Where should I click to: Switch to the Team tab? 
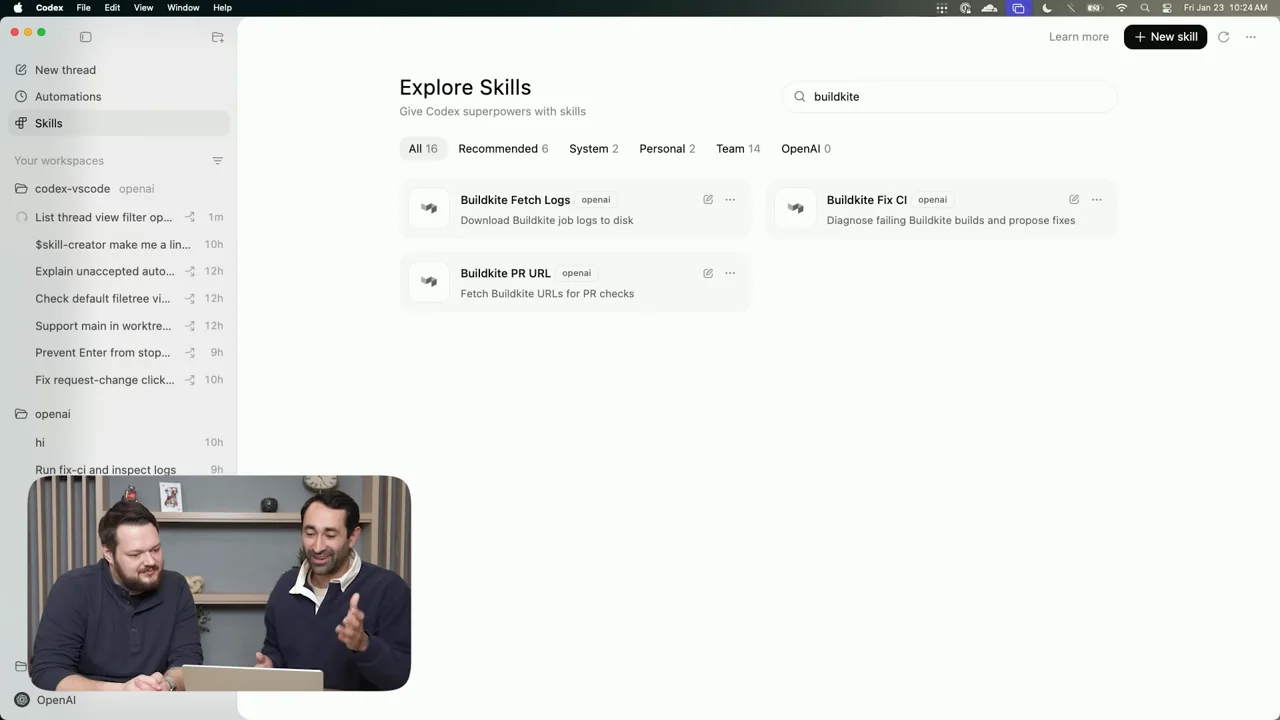click(x=738, y=149)
